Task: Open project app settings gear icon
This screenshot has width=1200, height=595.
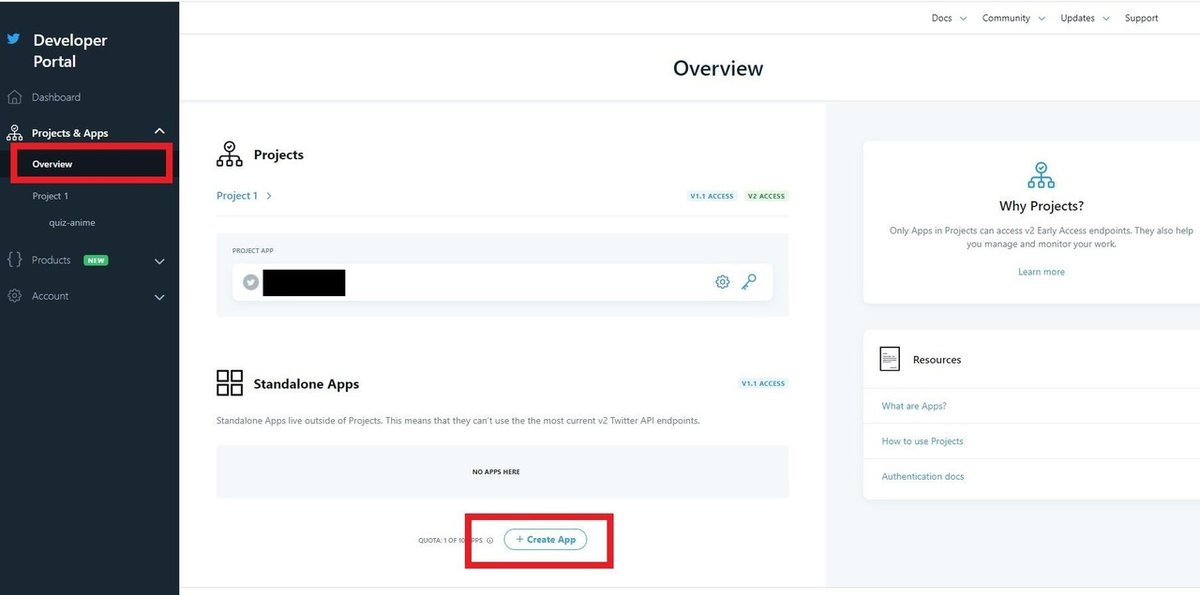Action: tap(722, 282)
